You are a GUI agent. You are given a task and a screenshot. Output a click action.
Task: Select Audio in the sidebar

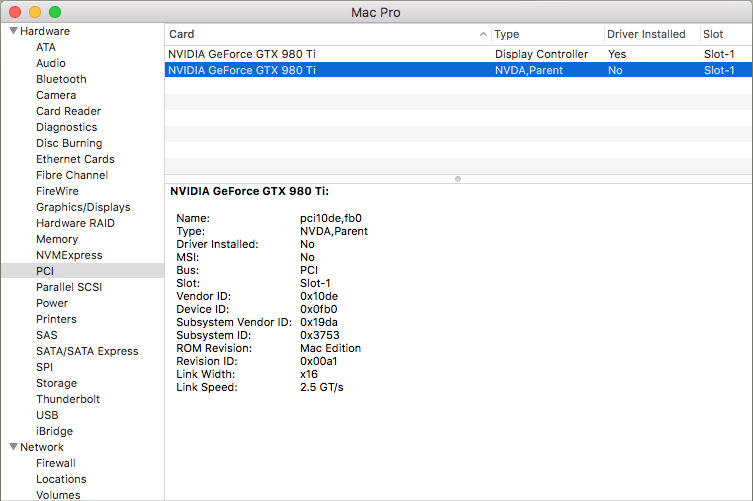click(51, 63)
